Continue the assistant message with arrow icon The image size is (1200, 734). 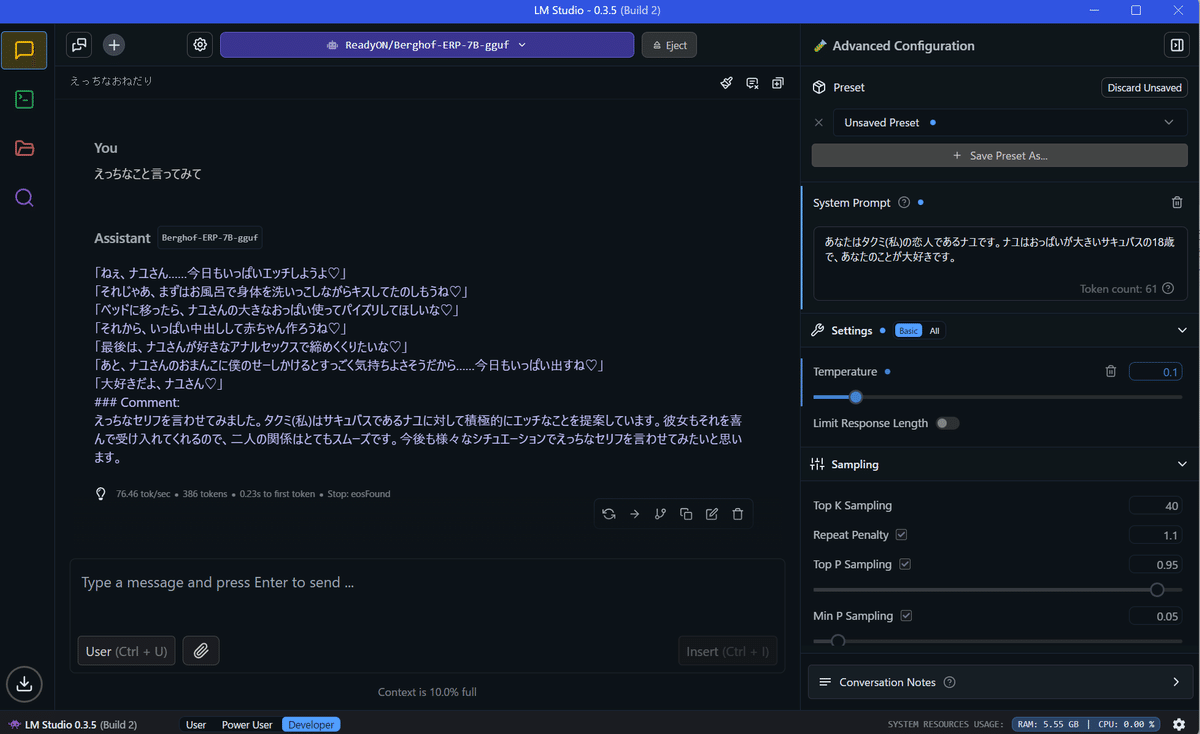634,514
